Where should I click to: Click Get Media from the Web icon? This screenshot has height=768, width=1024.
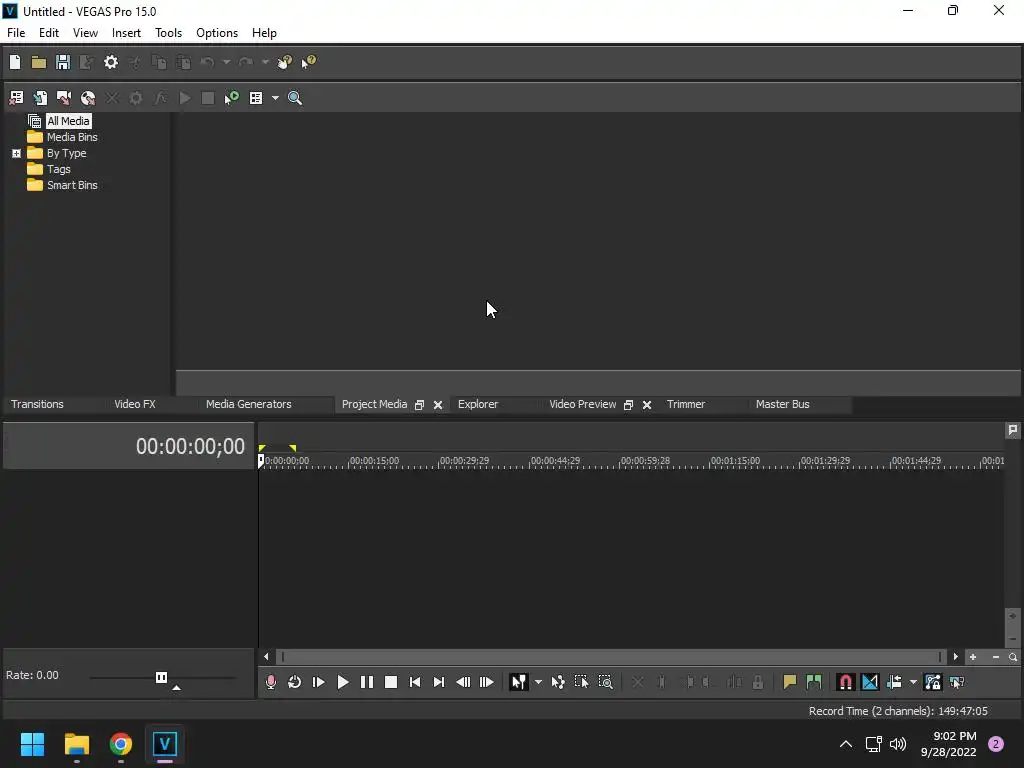[88, 98]
